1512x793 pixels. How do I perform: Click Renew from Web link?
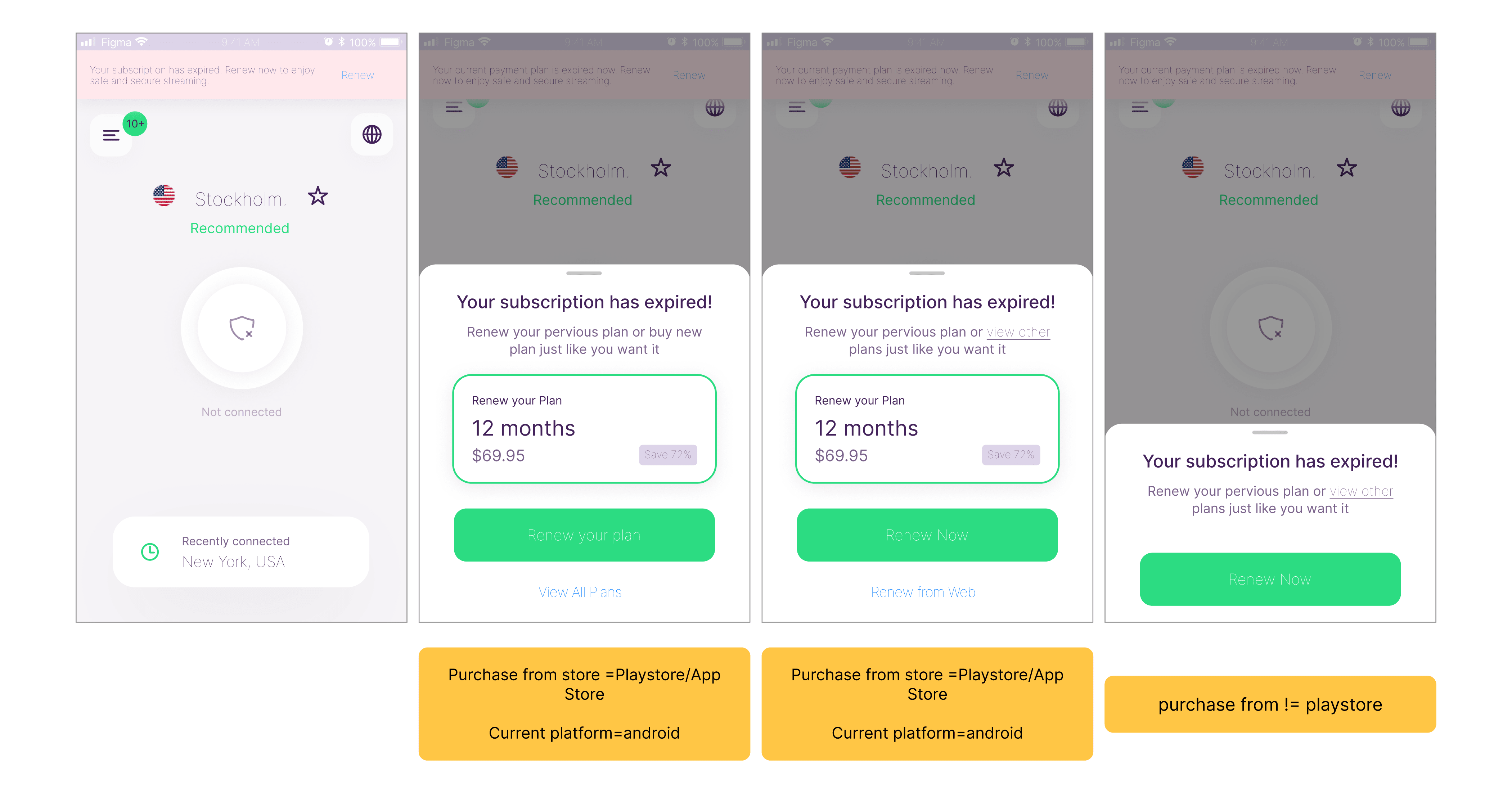(x=923, y=592)
